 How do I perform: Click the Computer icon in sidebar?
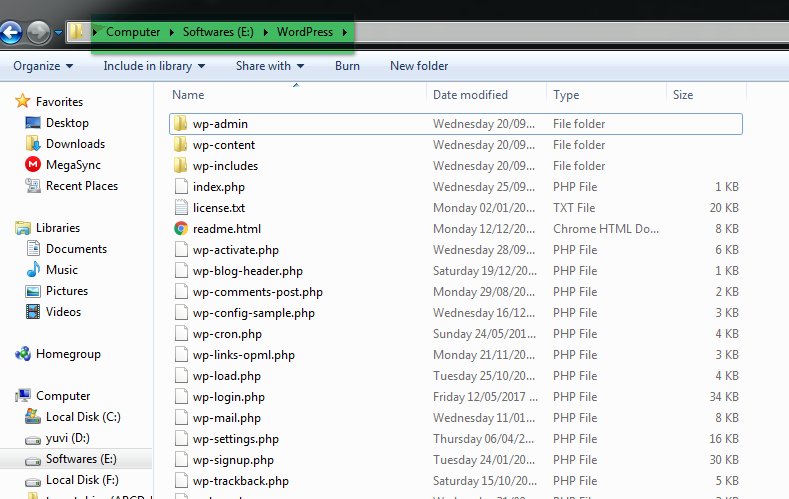coord(23,396)
